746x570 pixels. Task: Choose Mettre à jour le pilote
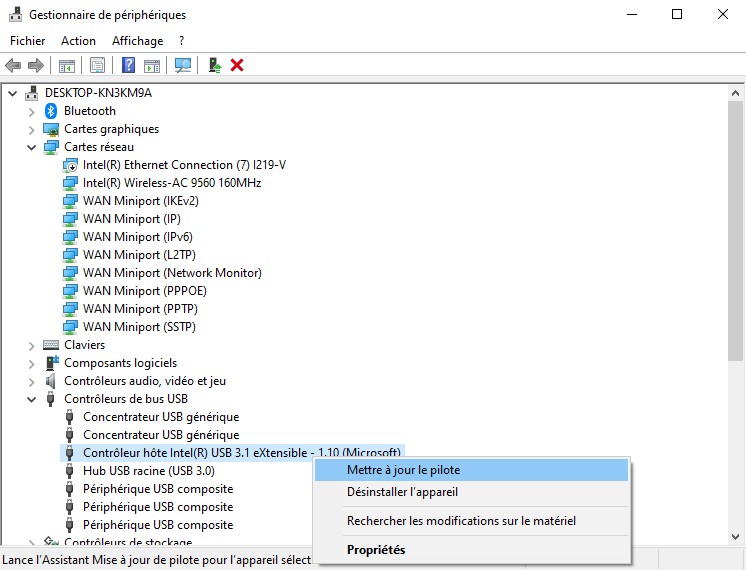pyautogui.click(x=403, y=470)
